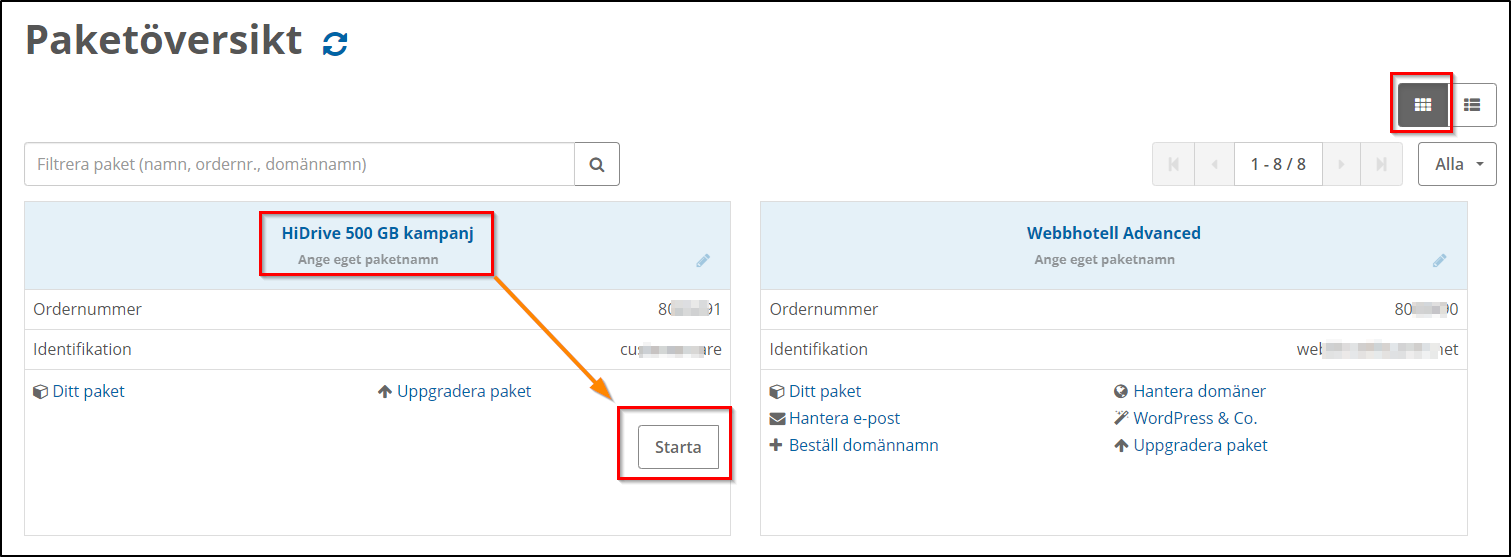The height and width of the screenshot is (557, 1511).
Task: Click the filter packages input field
Action: point(299,164)
